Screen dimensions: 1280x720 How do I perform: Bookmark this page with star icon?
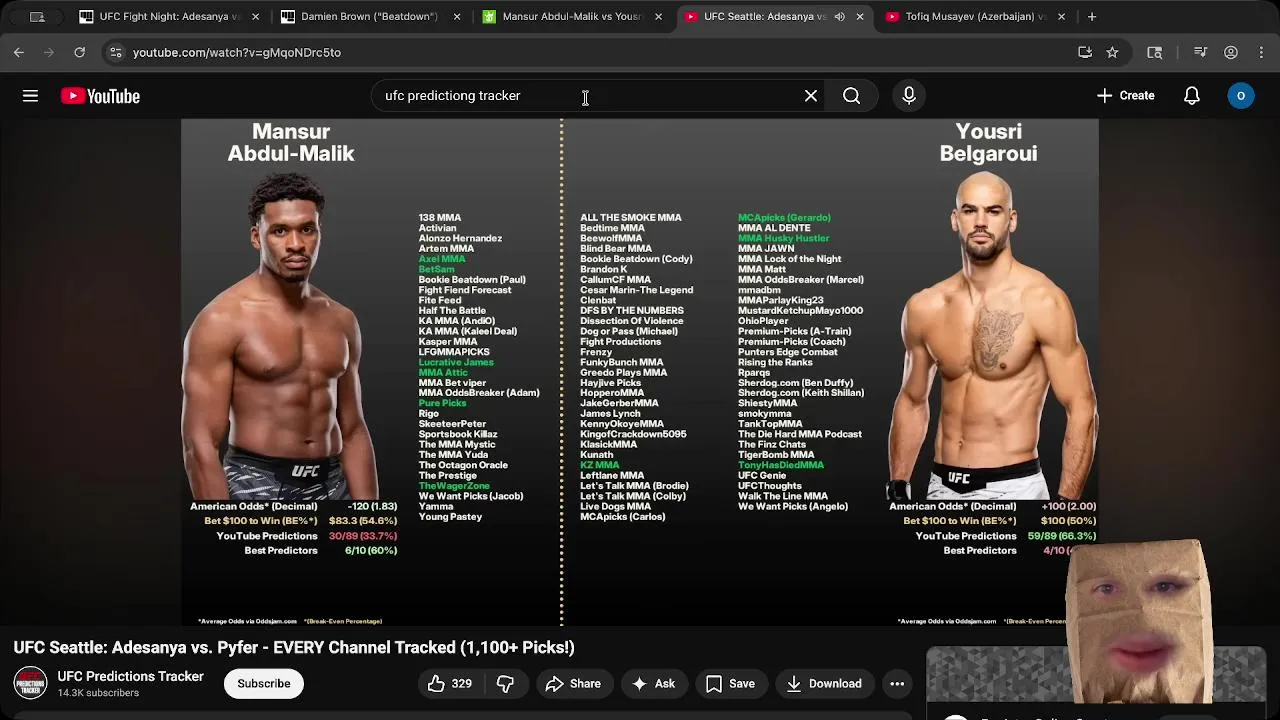pos(1112,52)
